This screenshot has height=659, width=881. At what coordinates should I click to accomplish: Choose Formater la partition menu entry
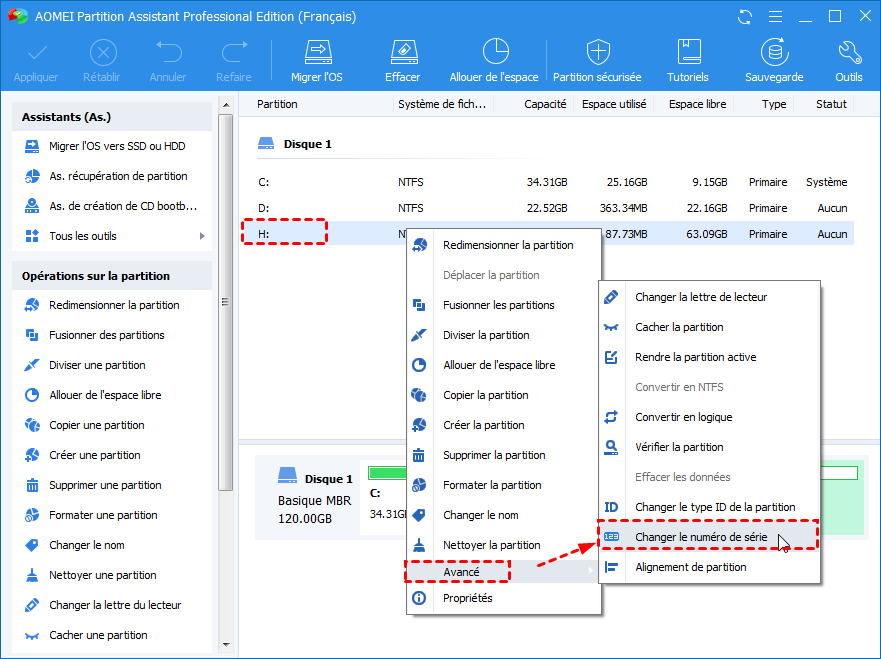point(504,485)
